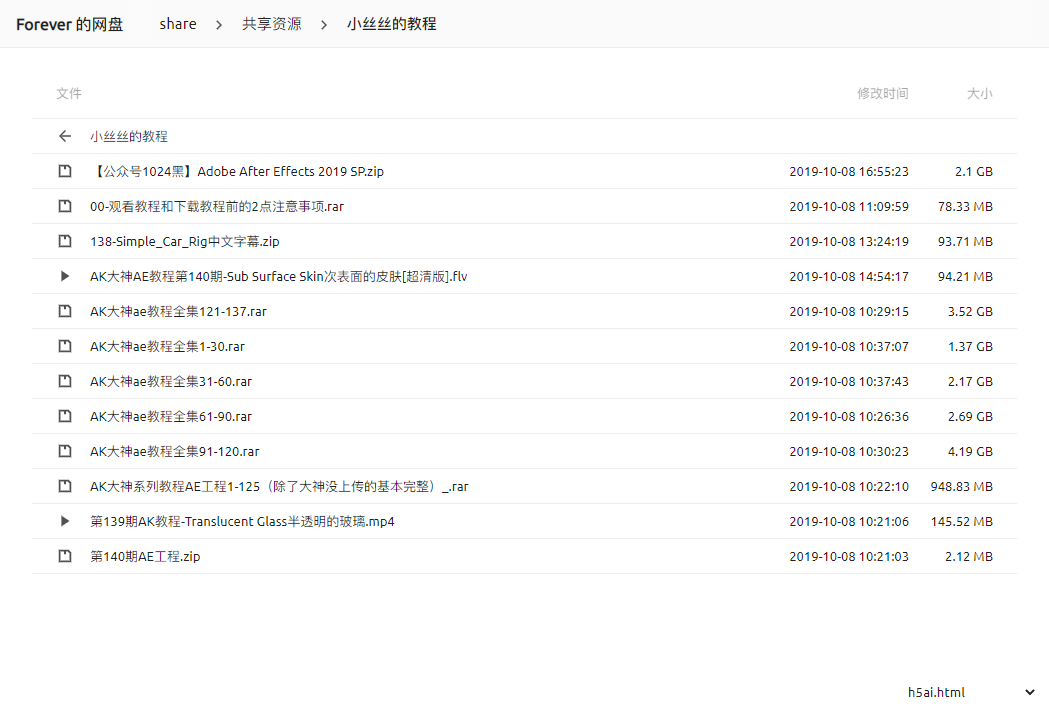Viewport: 1049px width, 711px height.
Task: Sort by 文件 name column header
Action: tap(69, 93)
